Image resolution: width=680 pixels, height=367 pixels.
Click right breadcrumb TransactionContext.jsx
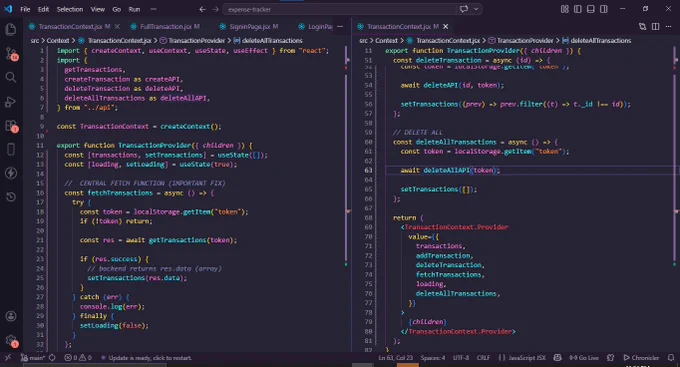click(443, 40)
